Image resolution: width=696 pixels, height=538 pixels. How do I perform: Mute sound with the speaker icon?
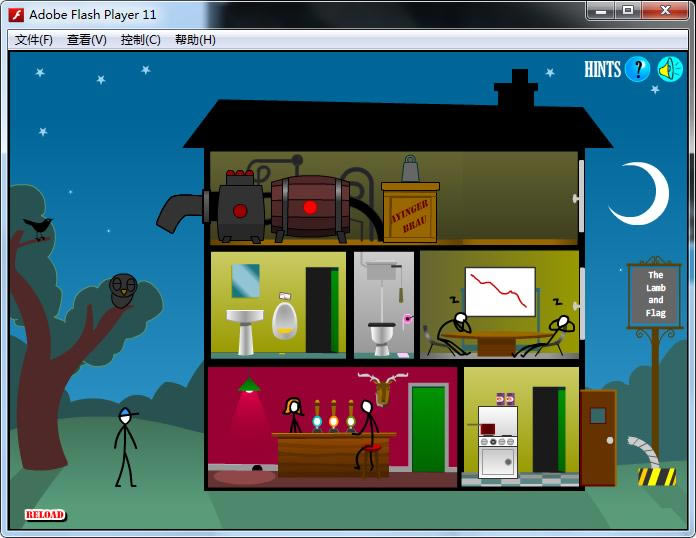tap(668, 69)
